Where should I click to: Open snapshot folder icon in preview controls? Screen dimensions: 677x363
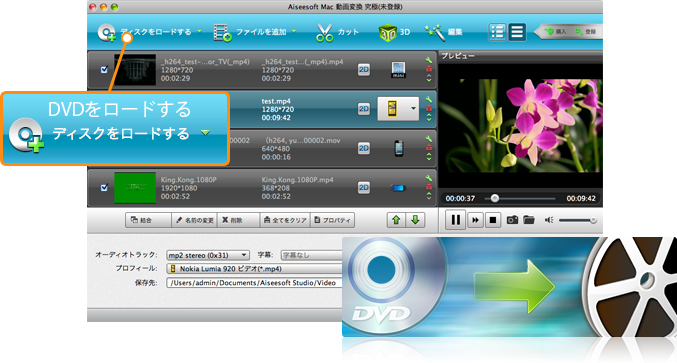[x=529, y=220]
